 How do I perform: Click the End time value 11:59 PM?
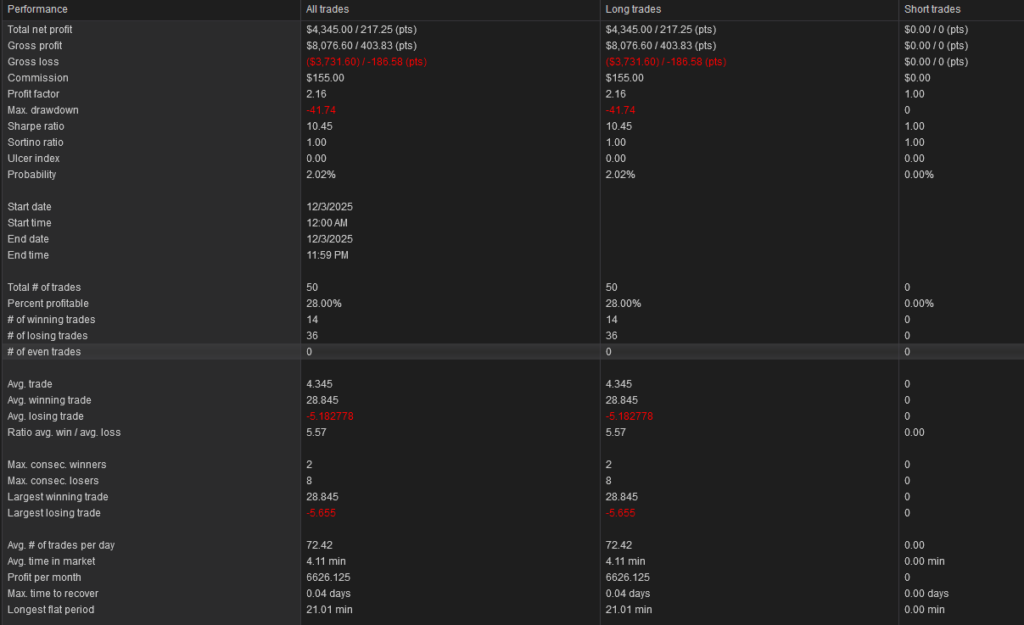click(327, 255)
